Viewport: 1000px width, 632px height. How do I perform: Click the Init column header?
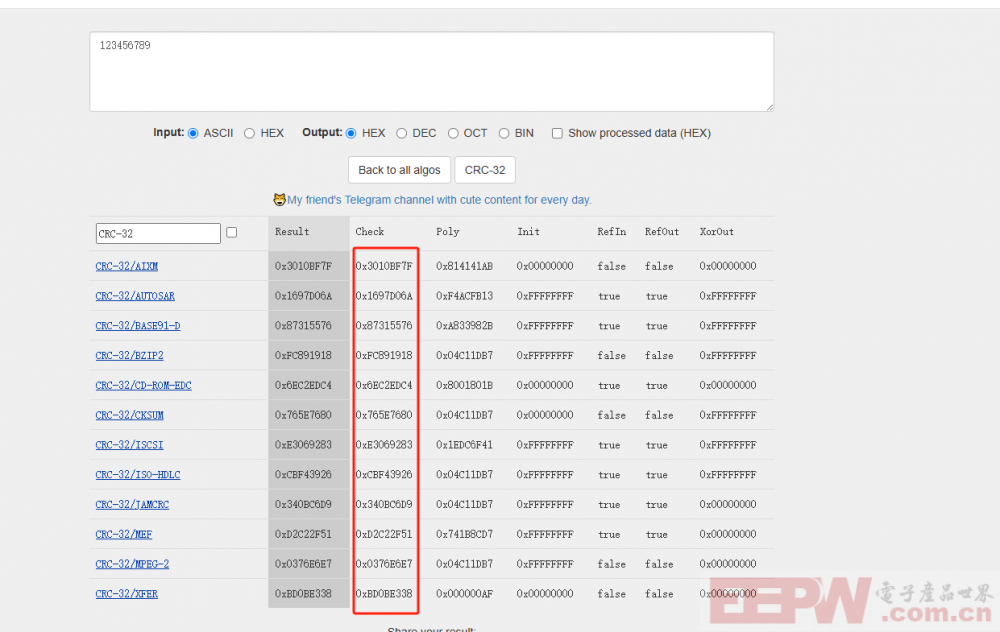(x=529, y=232)
